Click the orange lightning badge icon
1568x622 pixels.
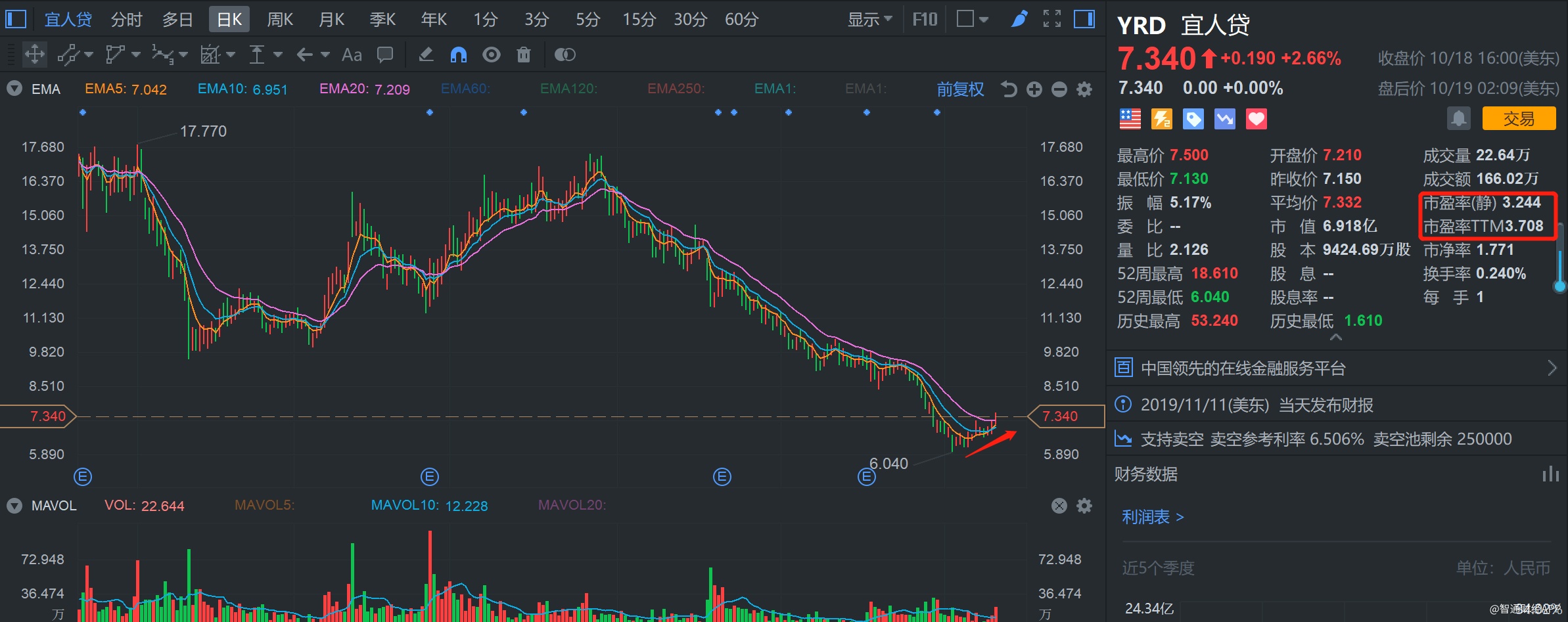1162,119
